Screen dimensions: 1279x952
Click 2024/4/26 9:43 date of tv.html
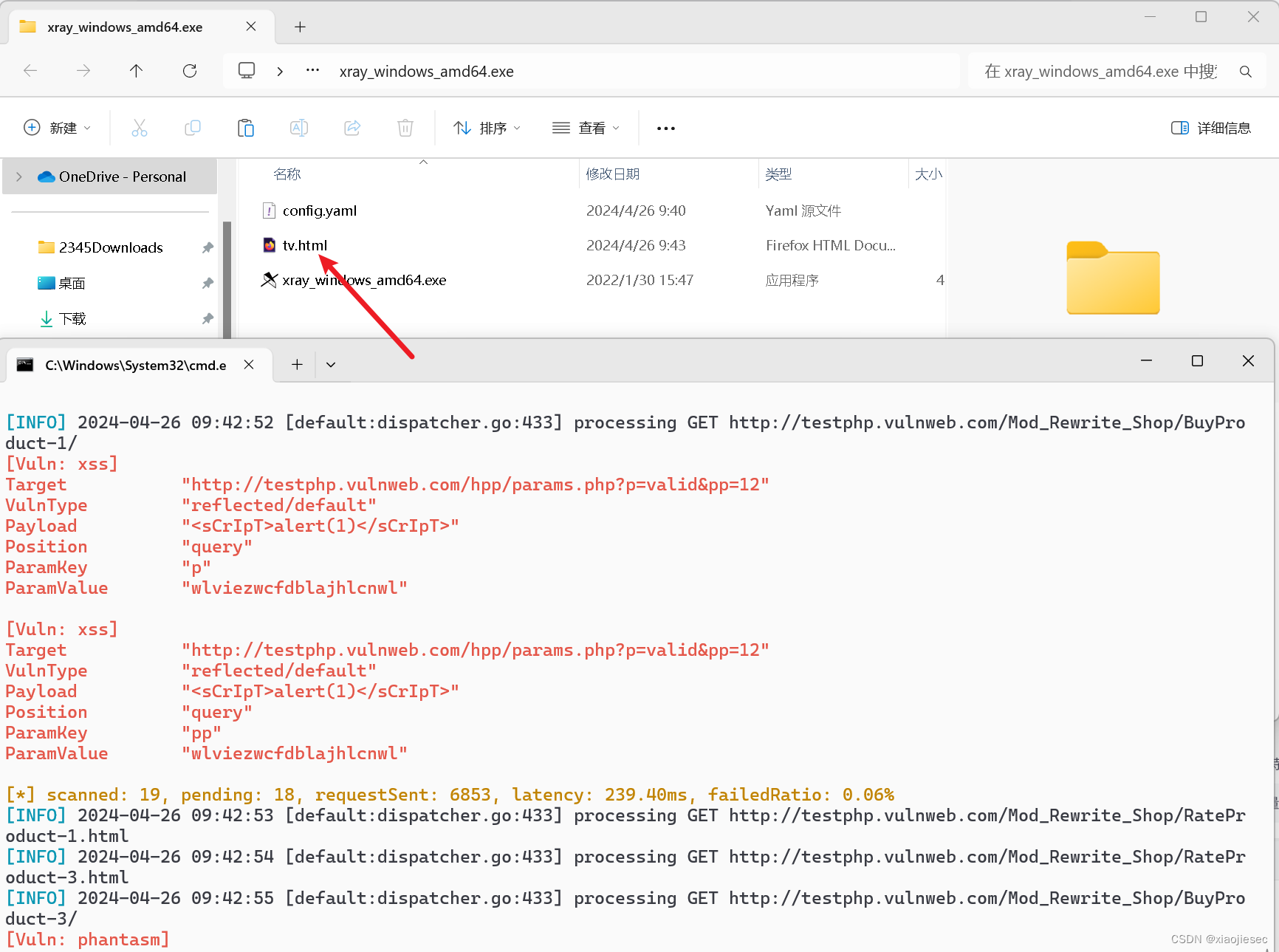point(636,245)
